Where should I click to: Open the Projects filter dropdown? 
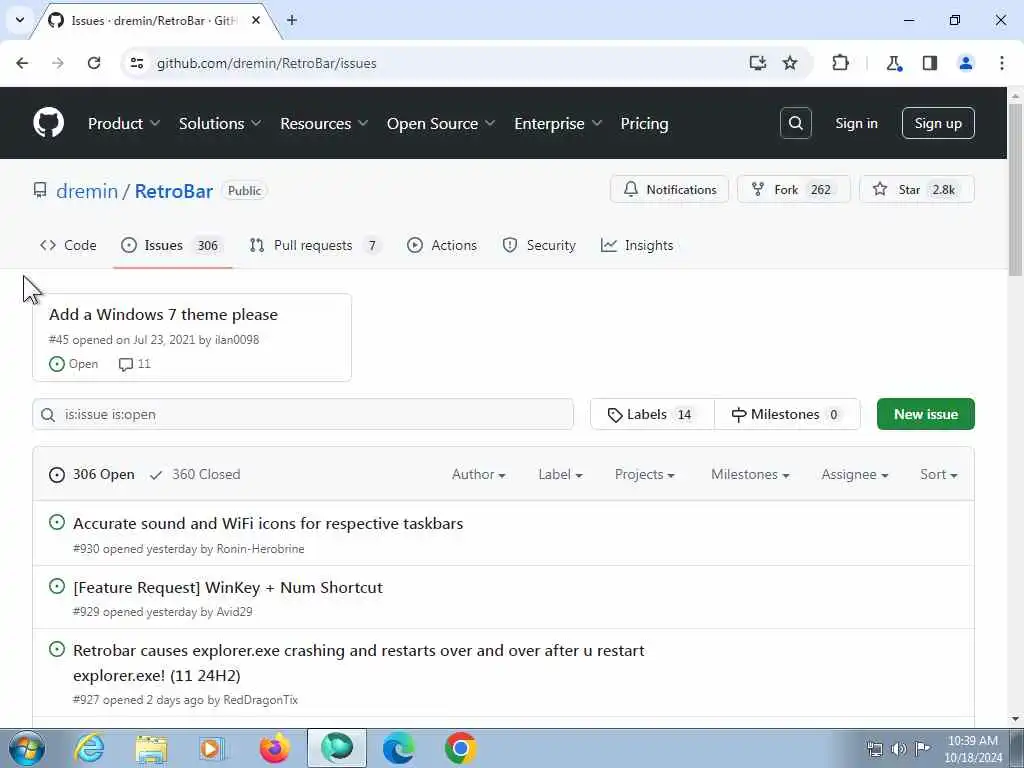coord(644,474)
